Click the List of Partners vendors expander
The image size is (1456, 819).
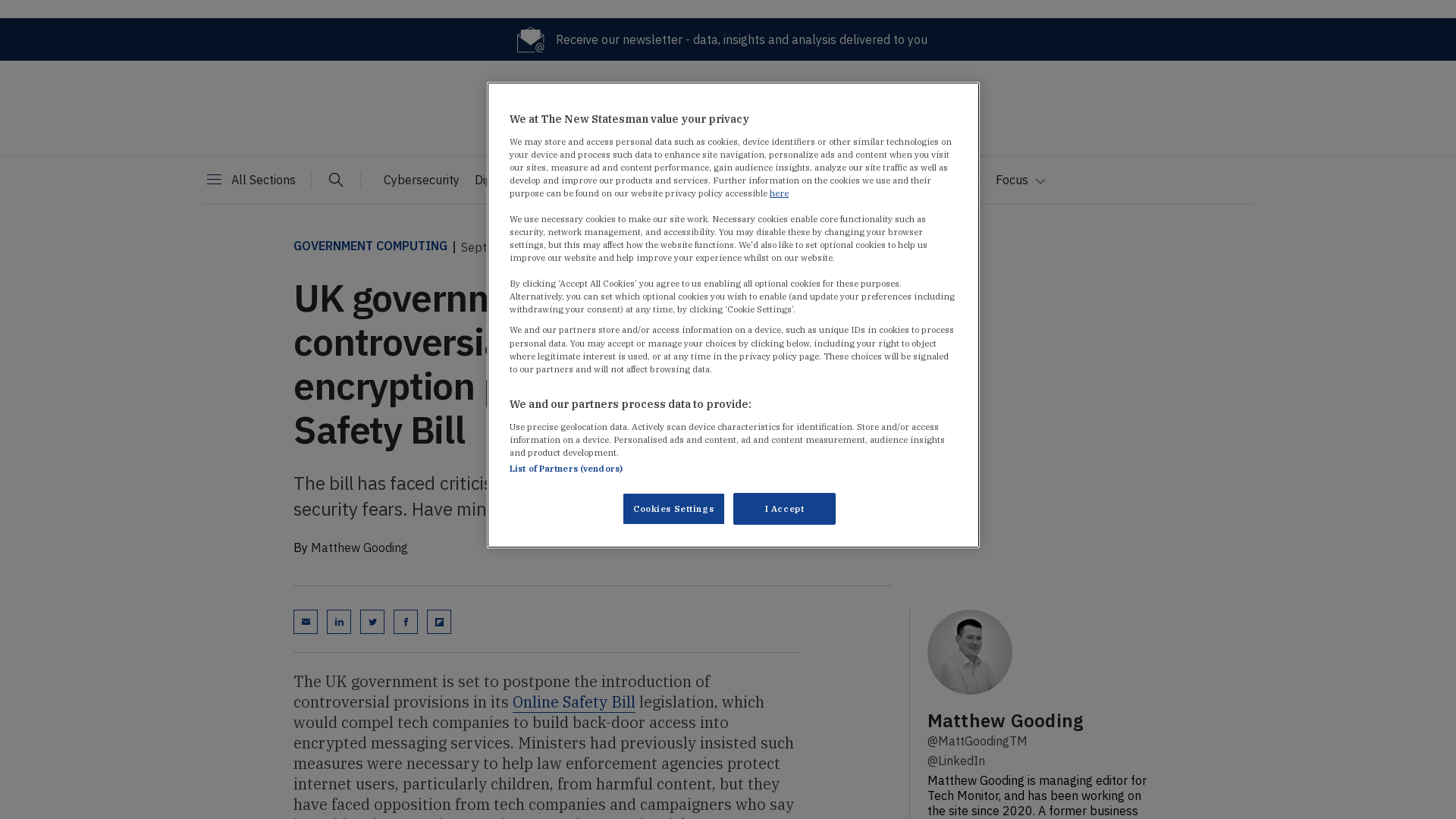click(x=565, y=468)
